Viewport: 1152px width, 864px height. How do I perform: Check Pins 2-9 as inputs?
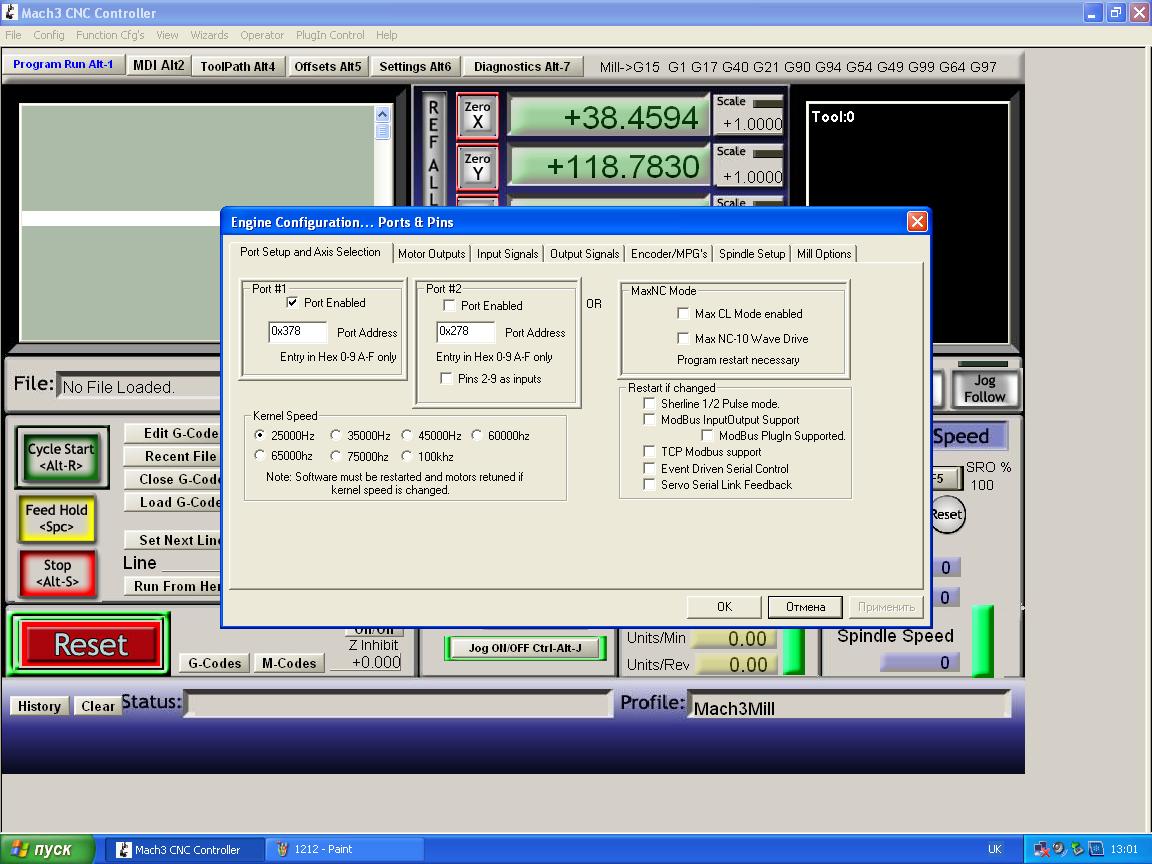pos(446,378)
